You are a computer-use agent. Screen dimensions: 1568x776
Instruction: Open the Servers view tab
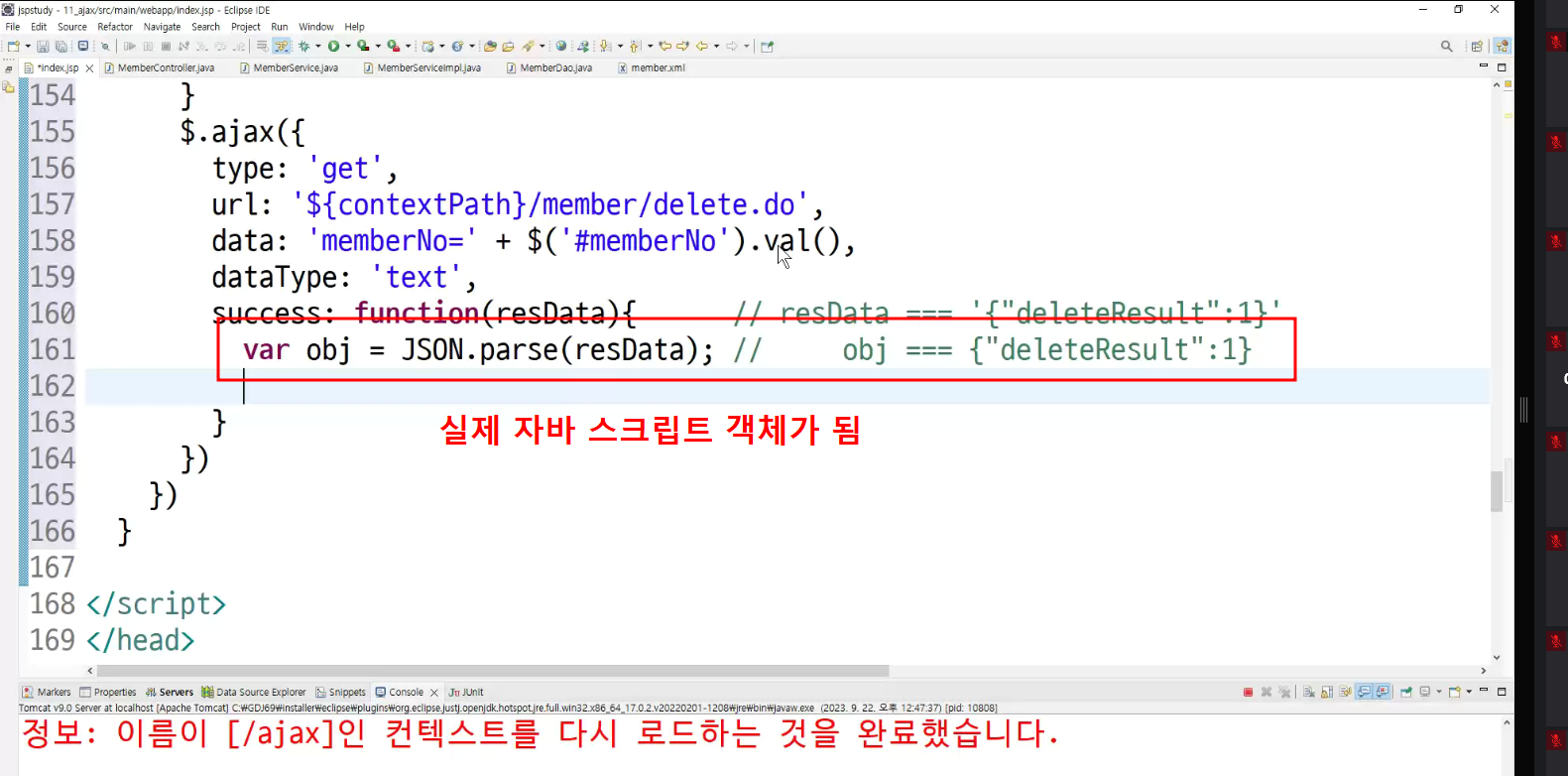coord(170,693)
